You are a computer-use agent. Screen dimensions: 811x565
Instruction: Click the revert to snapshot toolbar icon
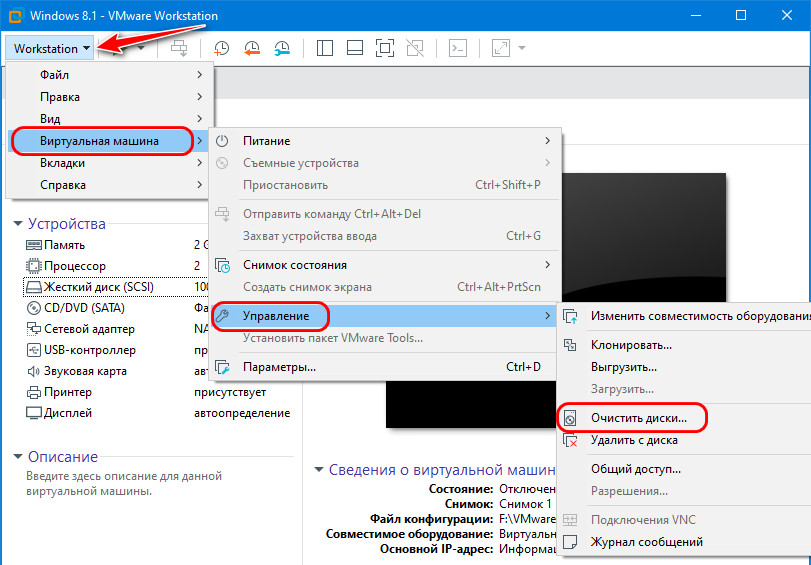pyautogui.click(x=252, y=48)
